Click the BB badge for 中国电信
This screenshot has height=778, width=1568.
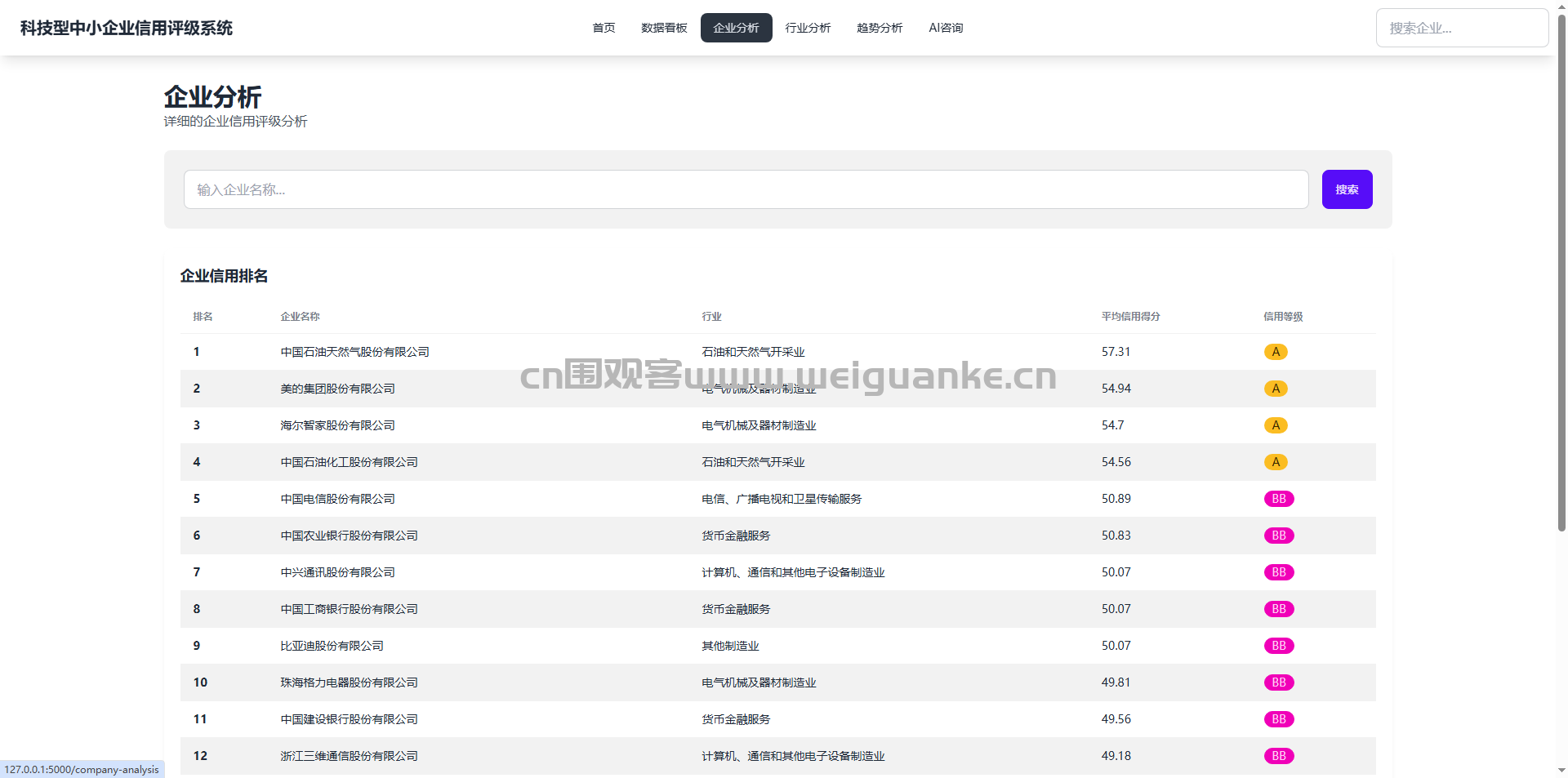(x=1278, y=499)
